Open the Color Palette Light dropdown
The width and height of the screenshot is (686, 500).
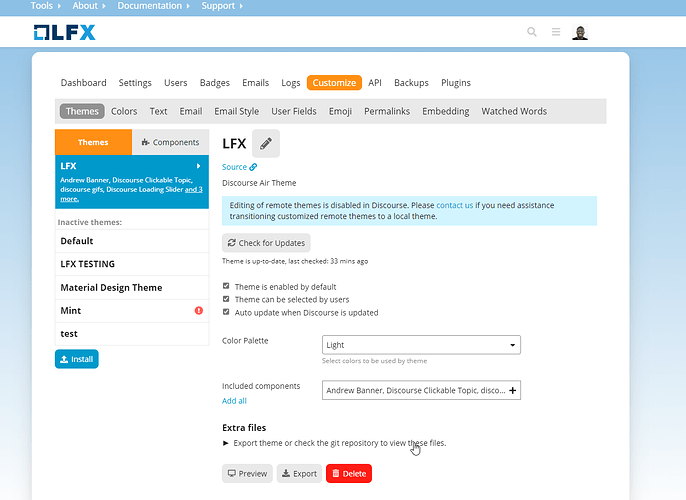pos(421,345)
